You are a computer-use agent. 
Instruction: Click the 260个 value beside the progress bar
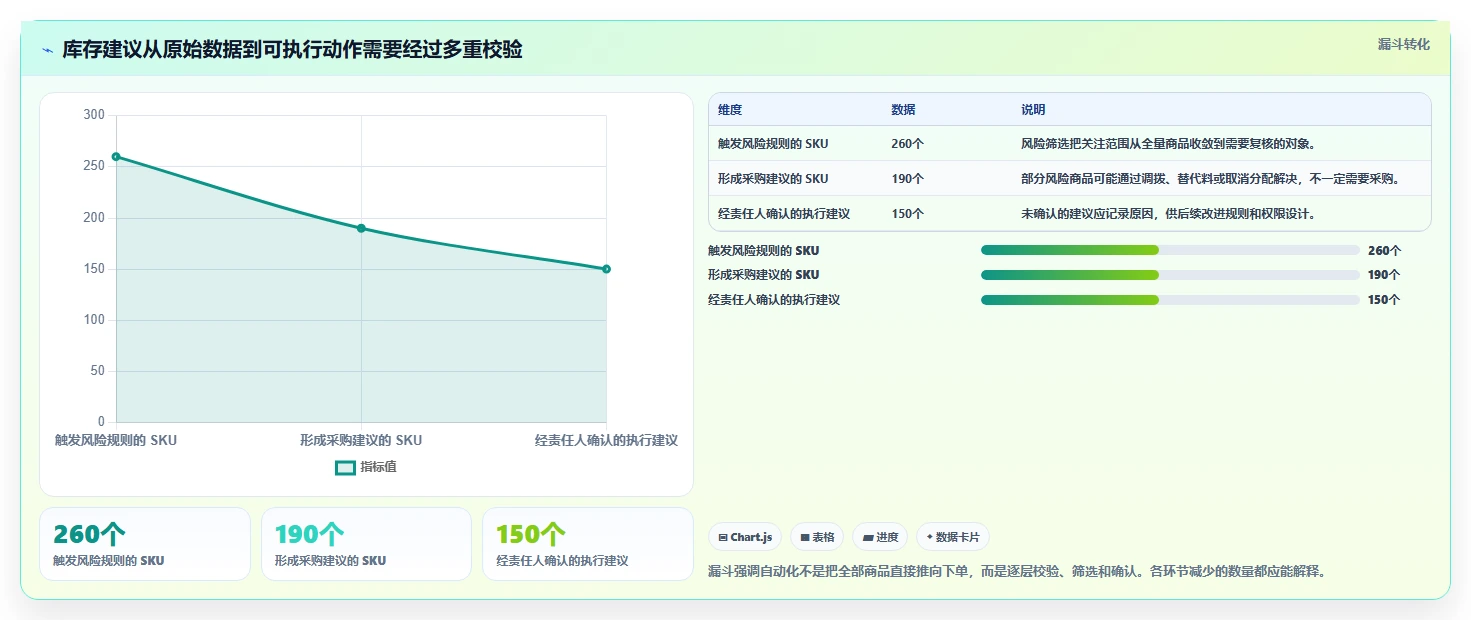pyautogui.click(x=1385, y=250)
